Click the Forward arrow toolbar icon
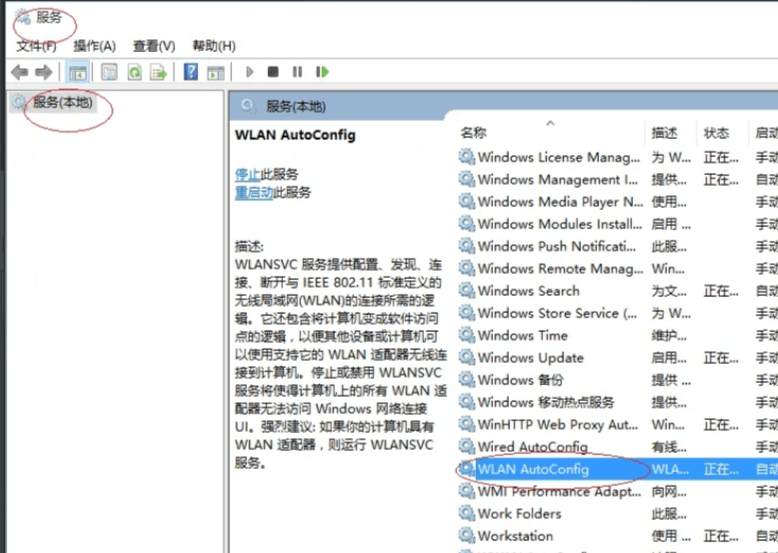 click(x=44, y=72)
